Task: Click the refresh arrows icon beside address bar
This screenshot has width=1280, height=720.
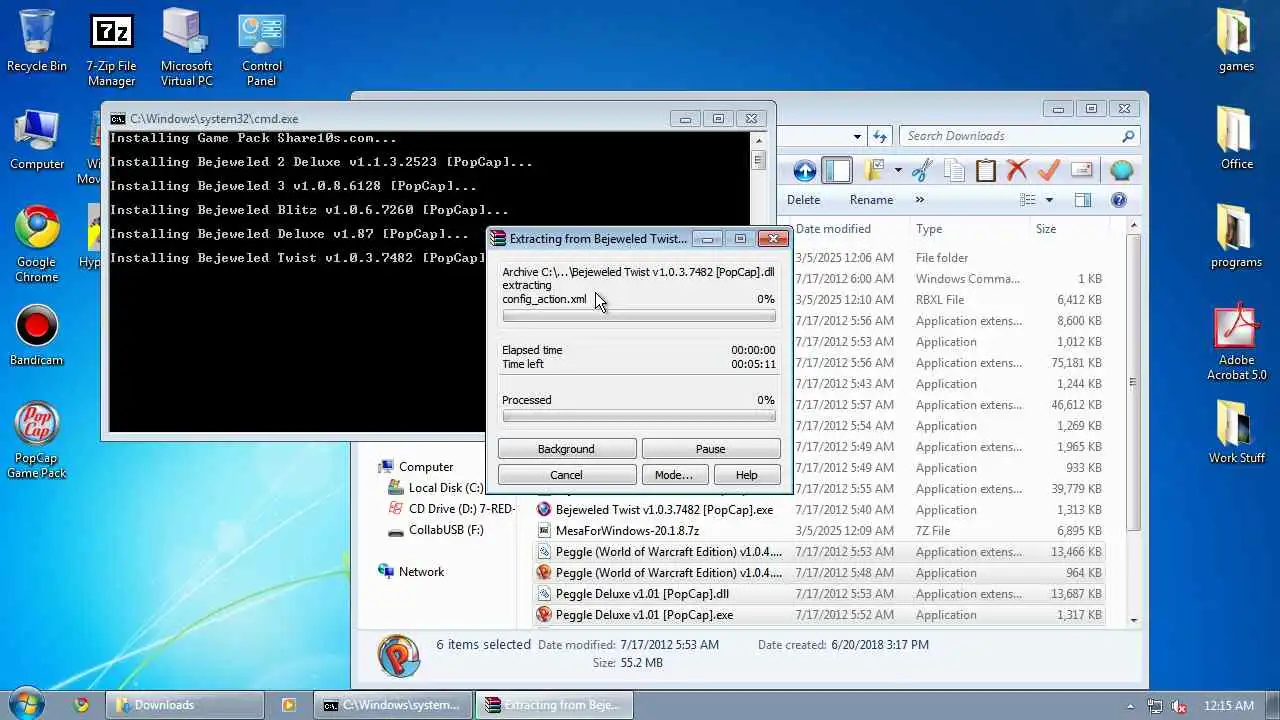Action: 880,136
